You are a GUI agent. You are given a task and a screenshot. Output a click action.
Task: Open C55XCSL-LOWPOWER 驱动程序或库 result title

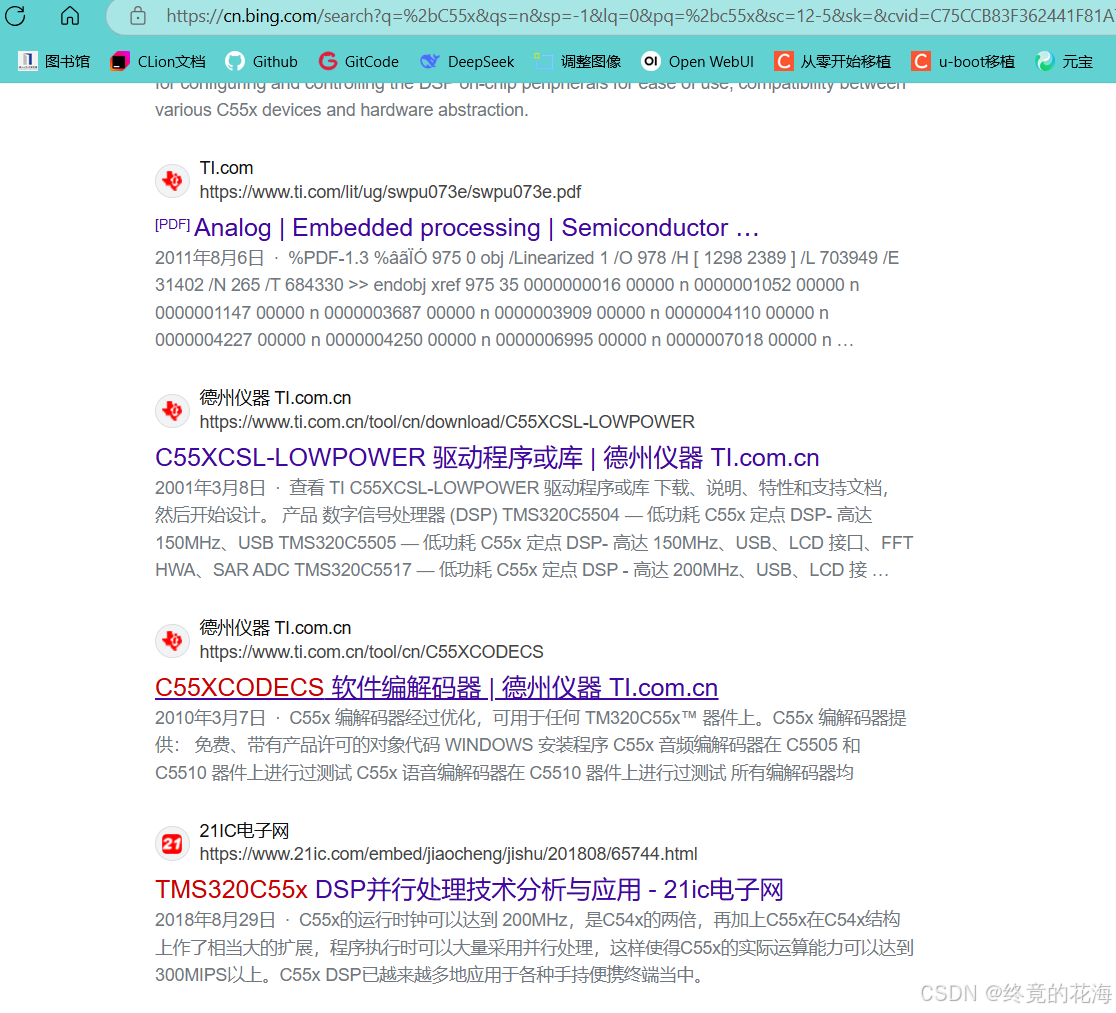tap(487, 458)
